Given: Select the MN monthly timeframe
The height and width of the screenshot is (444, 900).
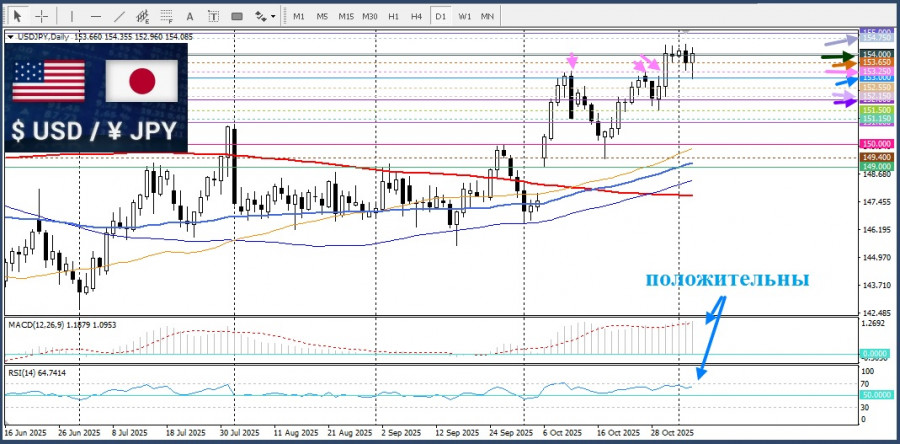Looking at the screenshot, I should (487, 16).
